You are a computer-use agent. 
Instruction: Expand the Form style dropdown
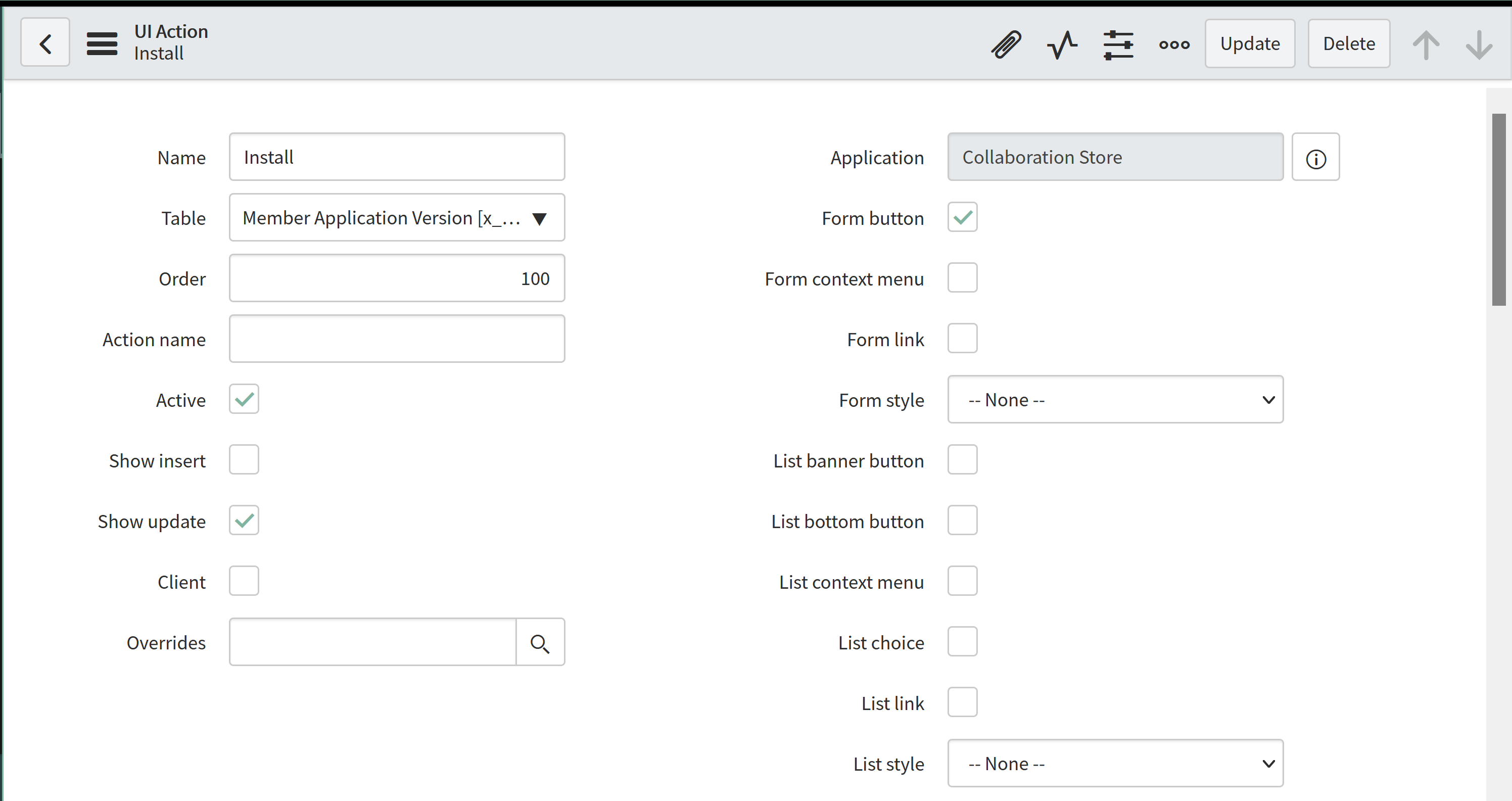click(1115, 400)
